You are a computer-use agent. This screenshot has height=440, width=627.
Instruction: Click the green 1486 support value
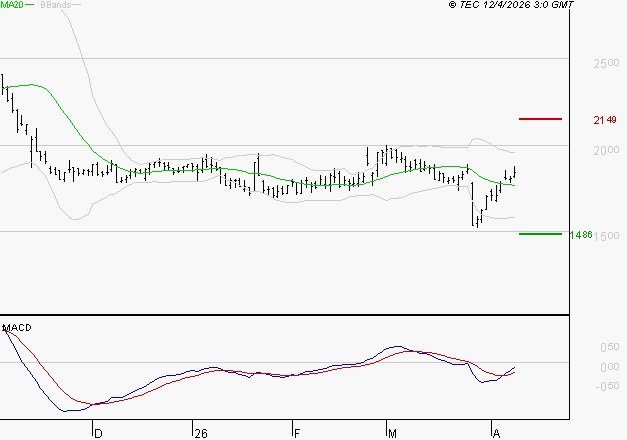click(x=581, y=235)
